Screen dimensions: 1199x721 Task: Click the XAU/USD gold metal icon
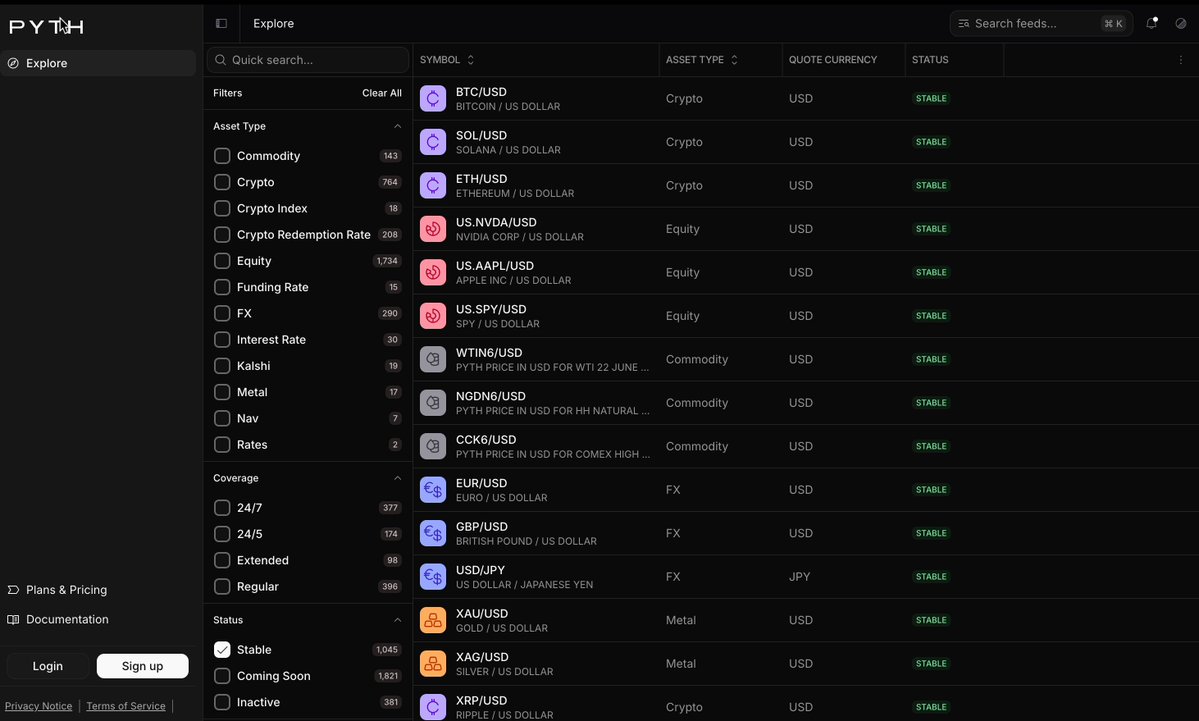point(433,620)
